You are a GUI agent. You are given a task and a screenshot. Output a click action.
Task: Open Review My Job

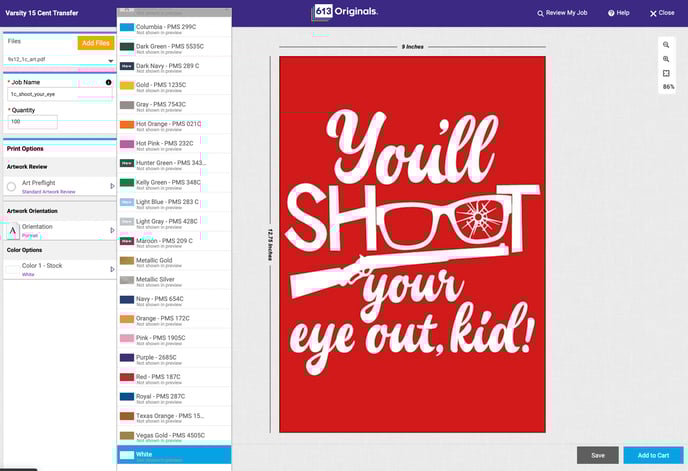pos(562,13)
